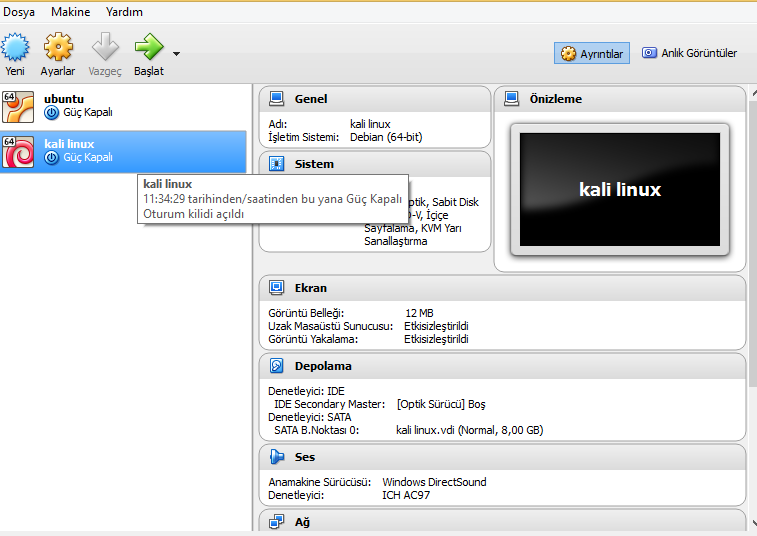Open the Makine menu

(70, 12)
